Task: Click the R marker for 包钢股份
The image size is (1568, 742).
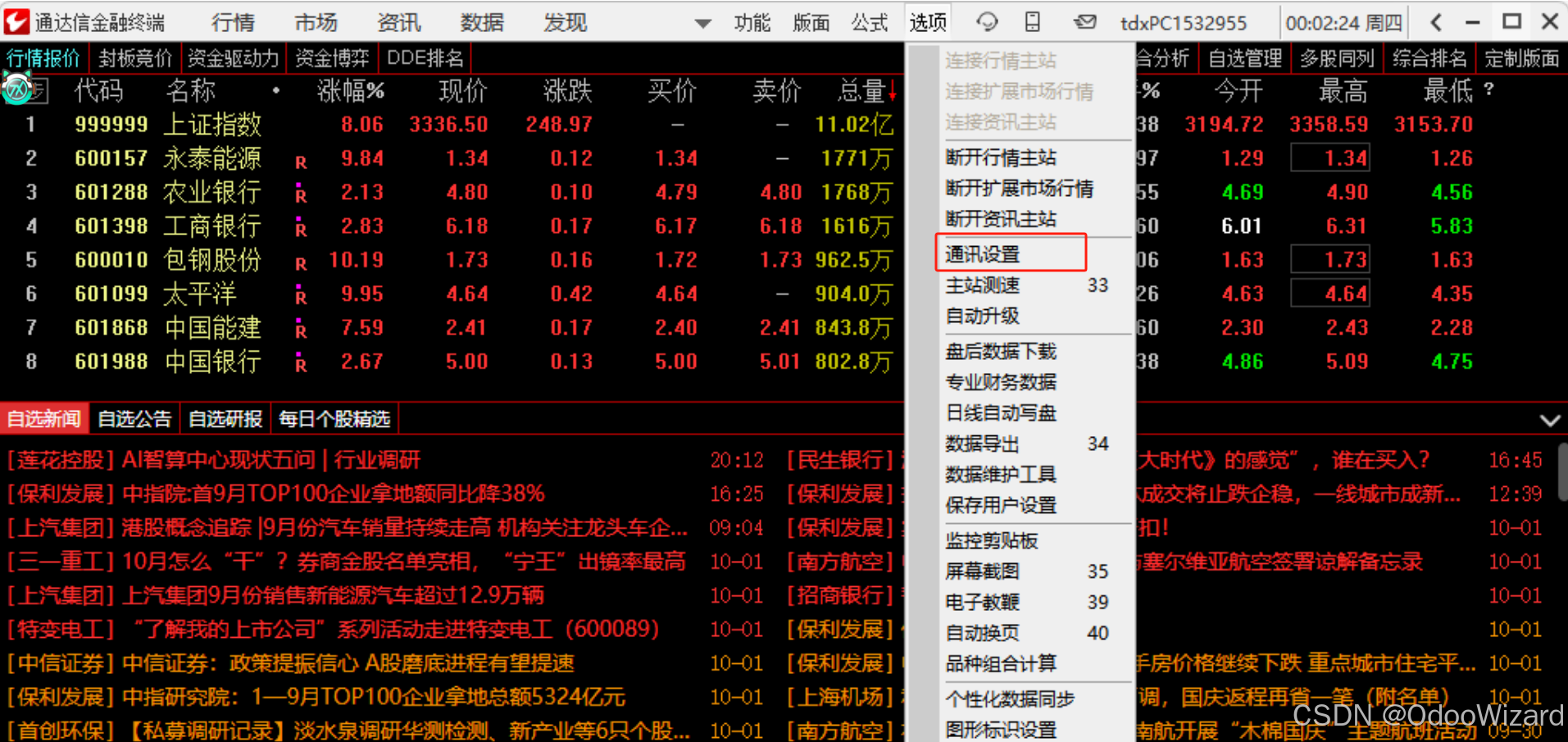Action: click(301, 263)
